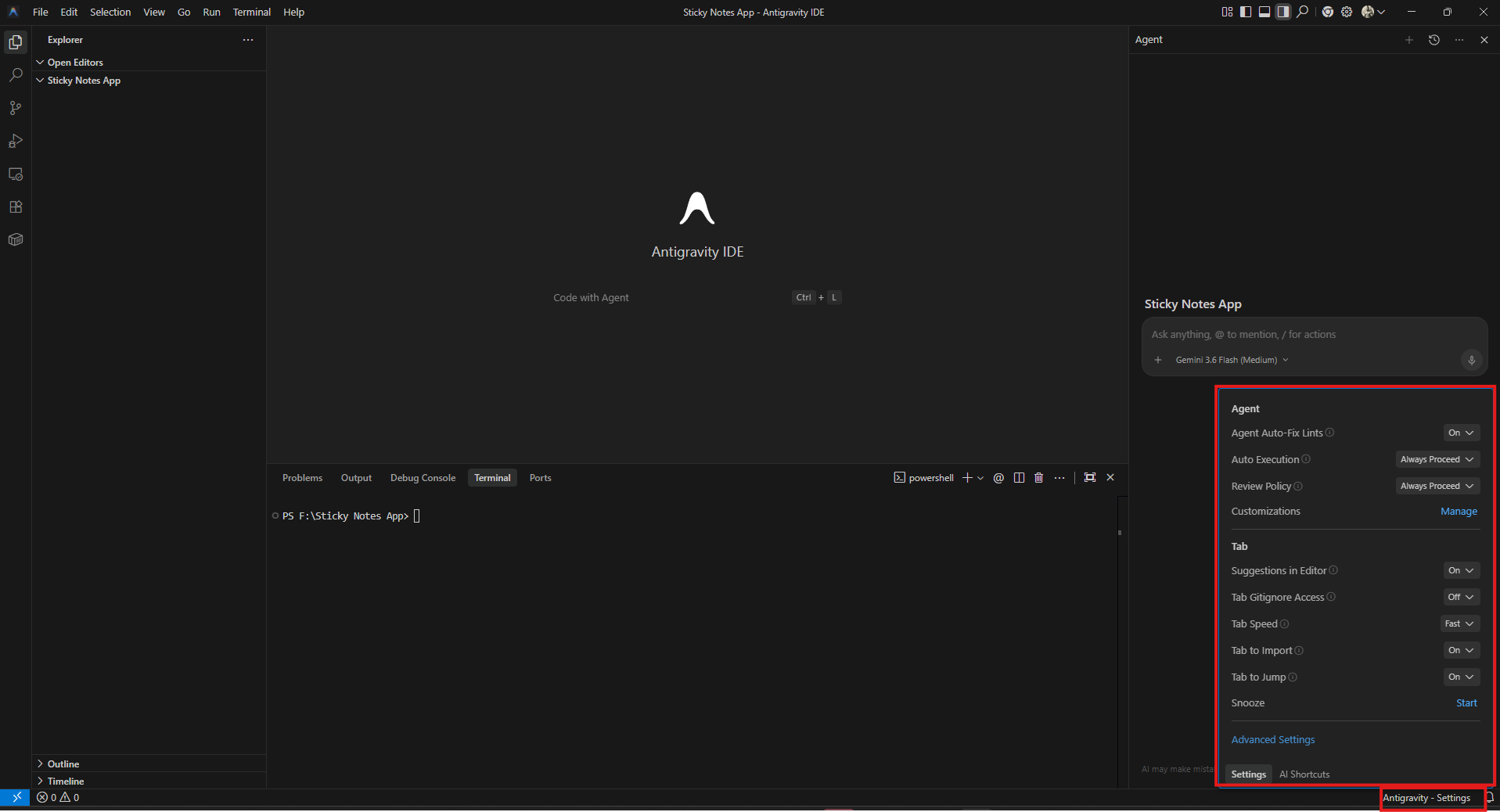Expand the Outline section
This screenshot has height=812, width=1500.
point(149,763)
